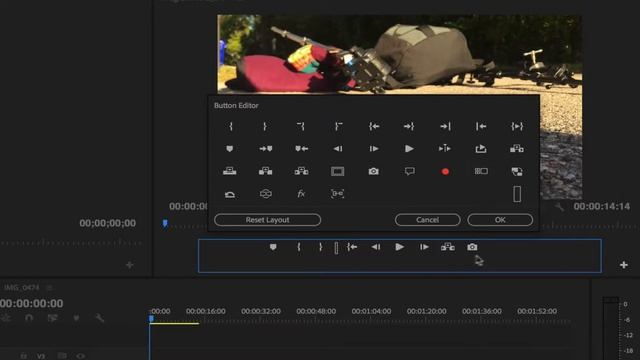
Task: Choose the Export Frame camera icon in Button Editor
Action: coord(373,171)
